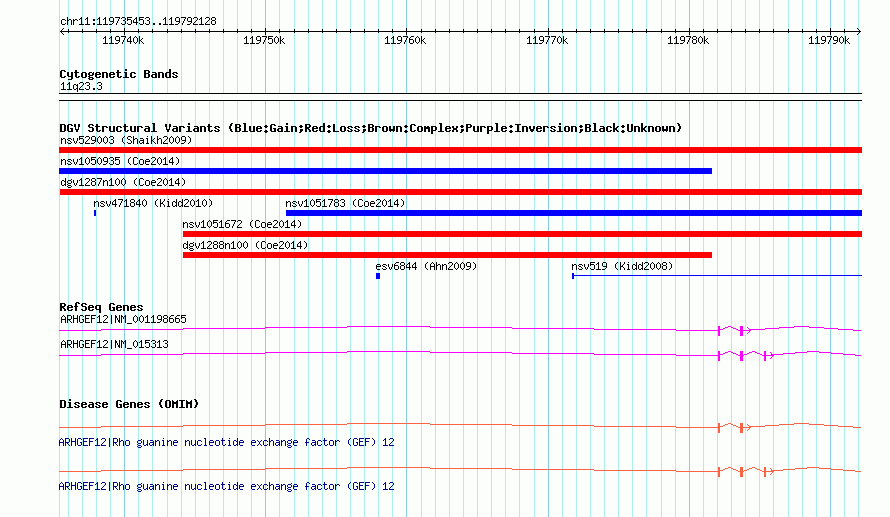Click the DGV Structural Variants track heading
Screen dimensions: 890x517
click(370, 128)
